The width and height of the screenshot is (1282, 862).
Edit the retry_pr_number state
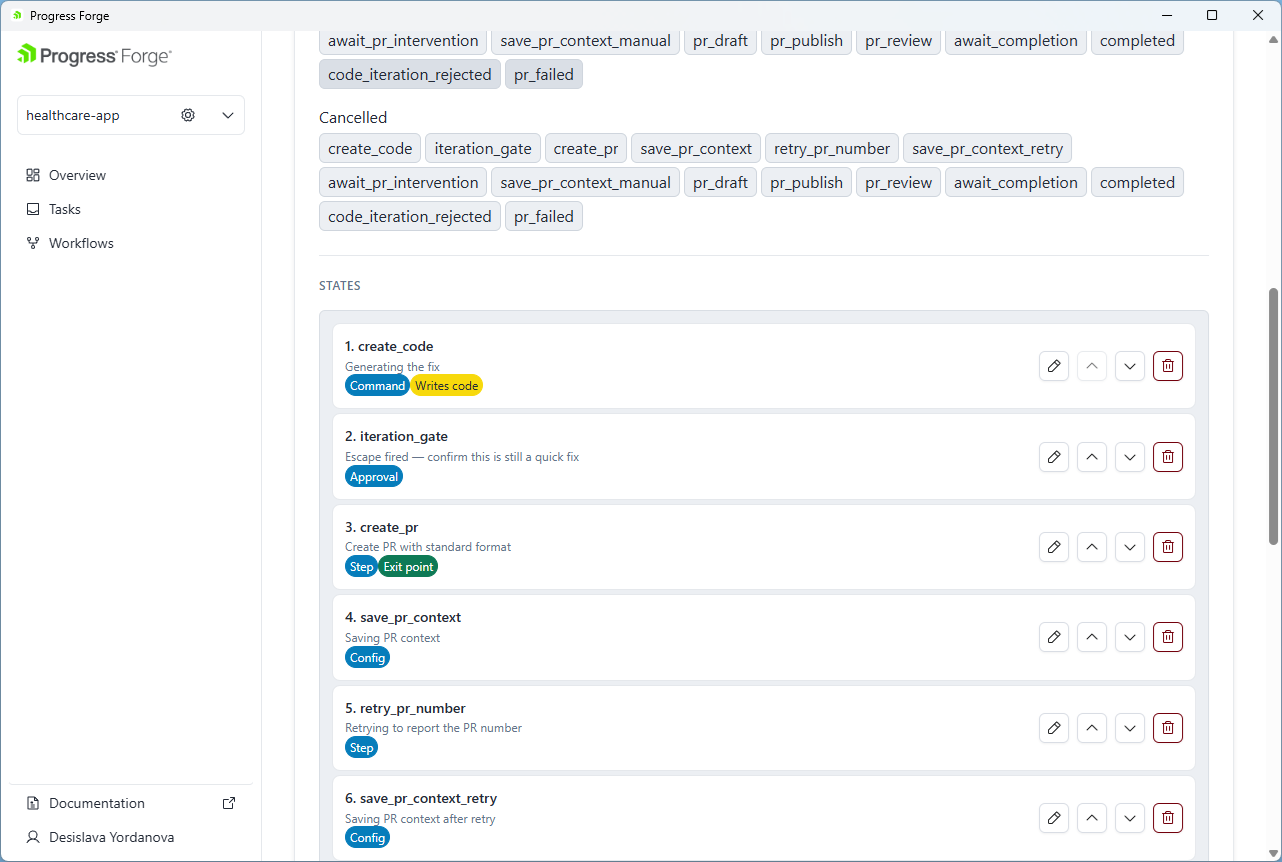tap(1054, 728)
